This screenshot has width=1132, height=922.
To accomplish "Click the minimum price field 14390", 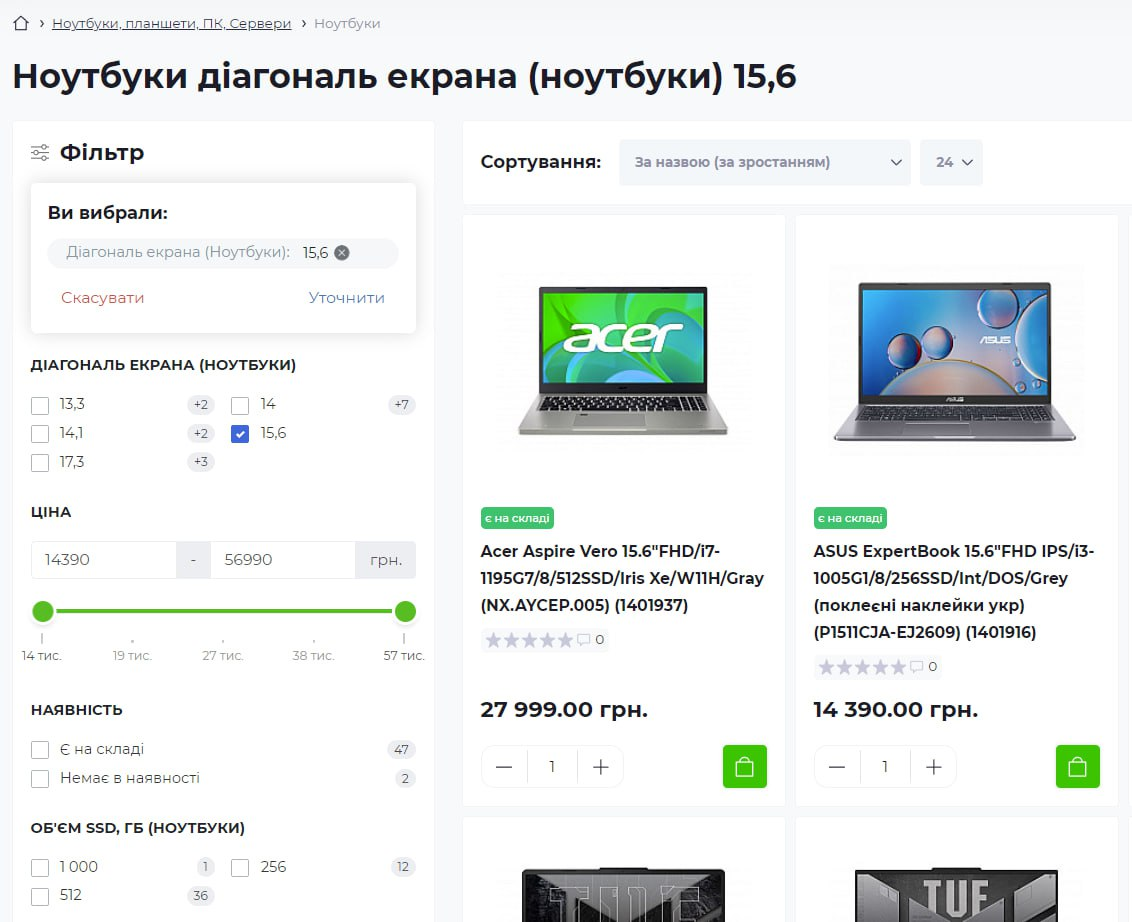I will pos(103,560).
